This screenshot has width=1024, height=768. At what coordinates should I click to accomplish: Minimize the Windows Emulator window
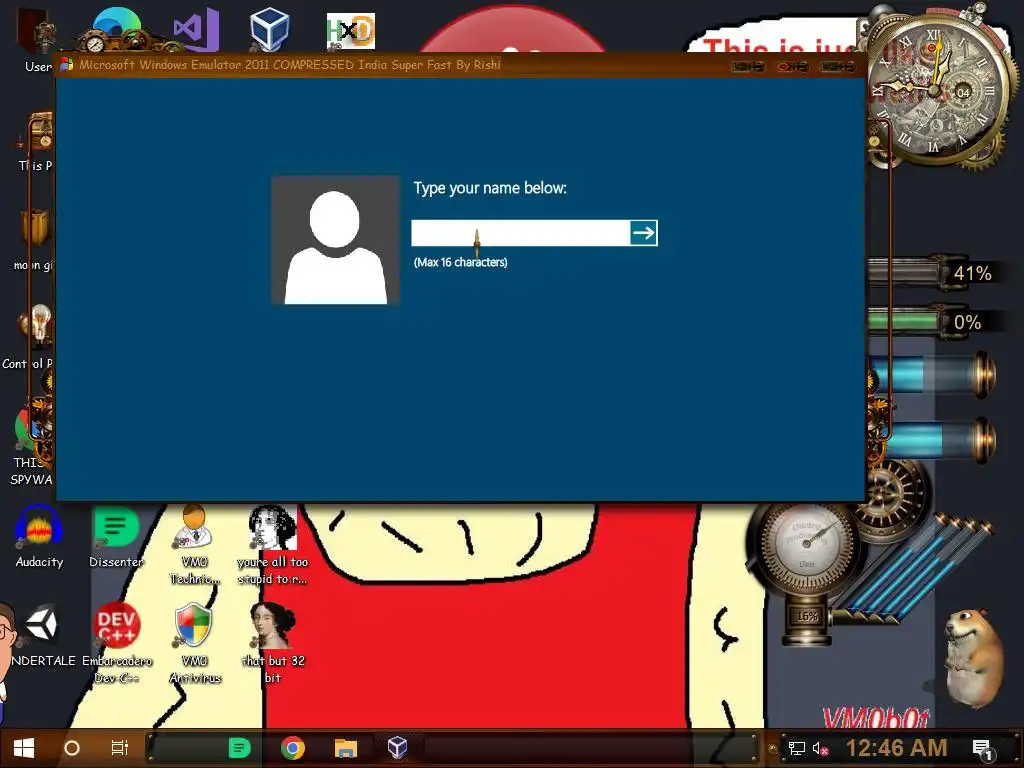tap(748, 67)
